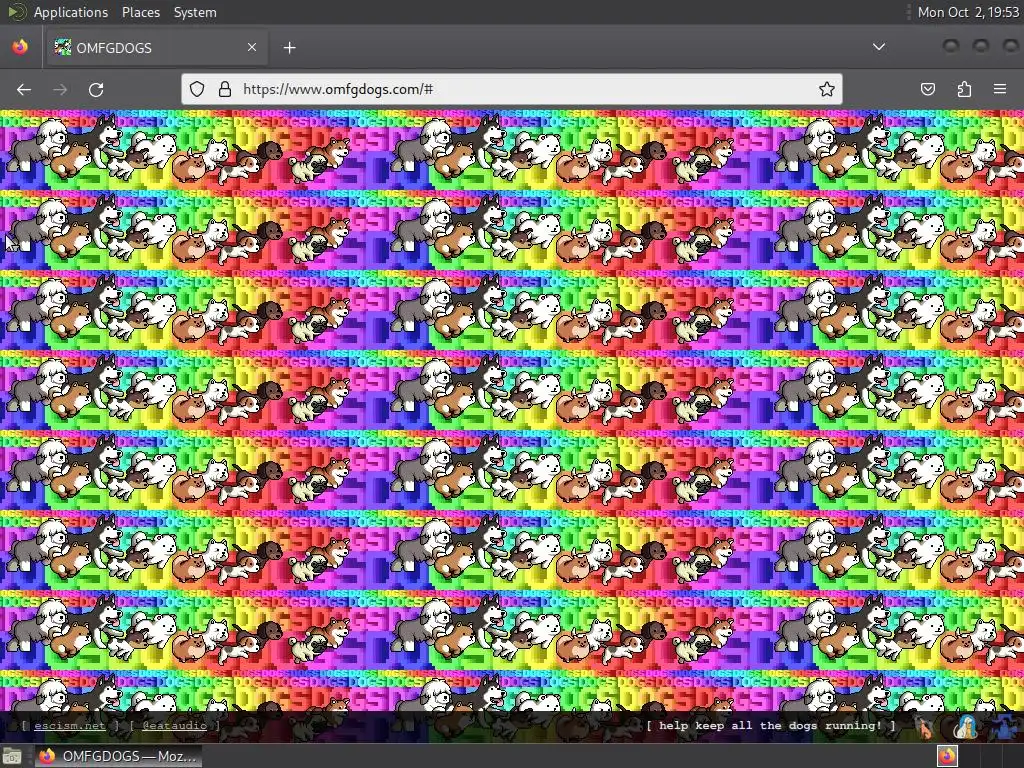The image size is (1024, 768).
Task: Select the OMFGDOGS browser tab
Action: click(155, 48)
